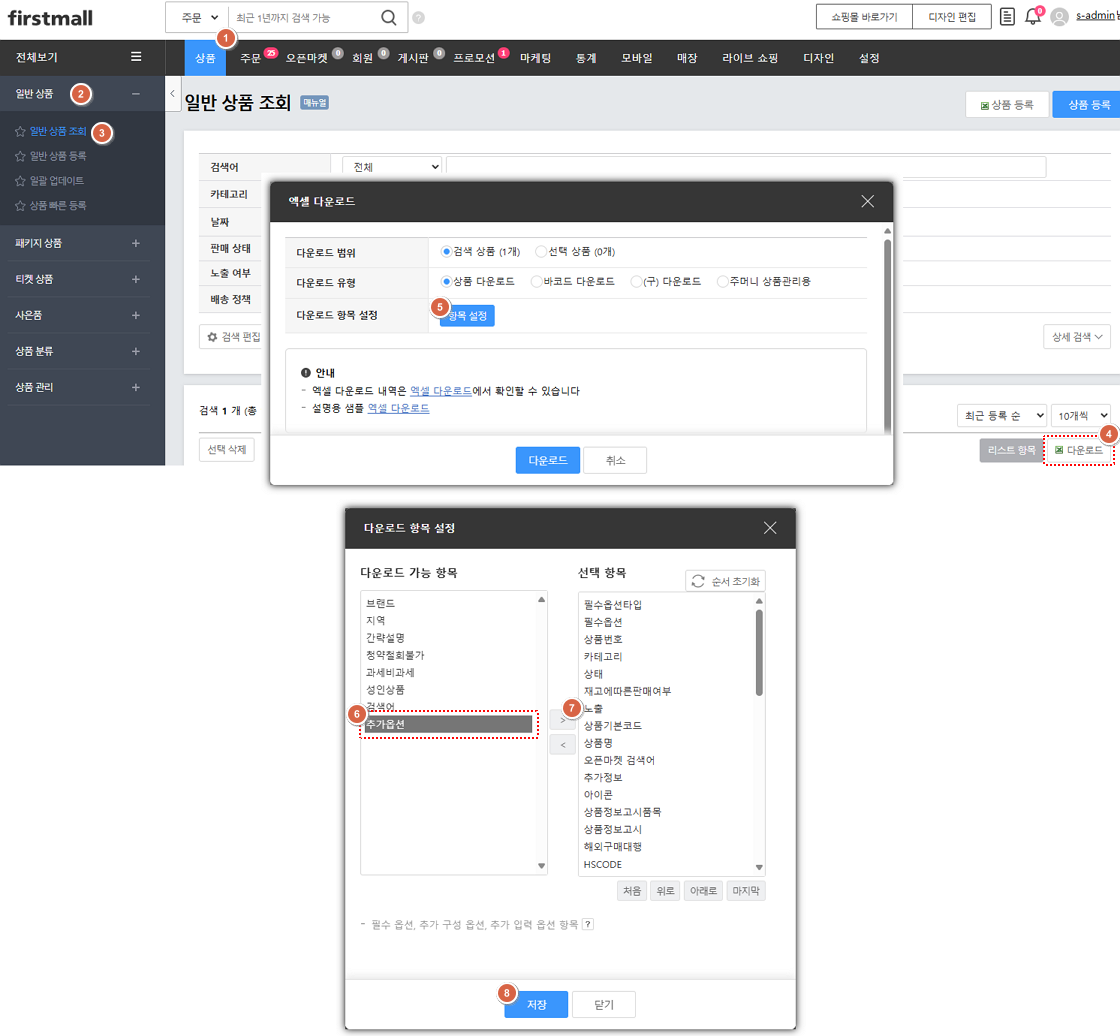Select 상품 다운로드 radio option

[x=446, y=282]
